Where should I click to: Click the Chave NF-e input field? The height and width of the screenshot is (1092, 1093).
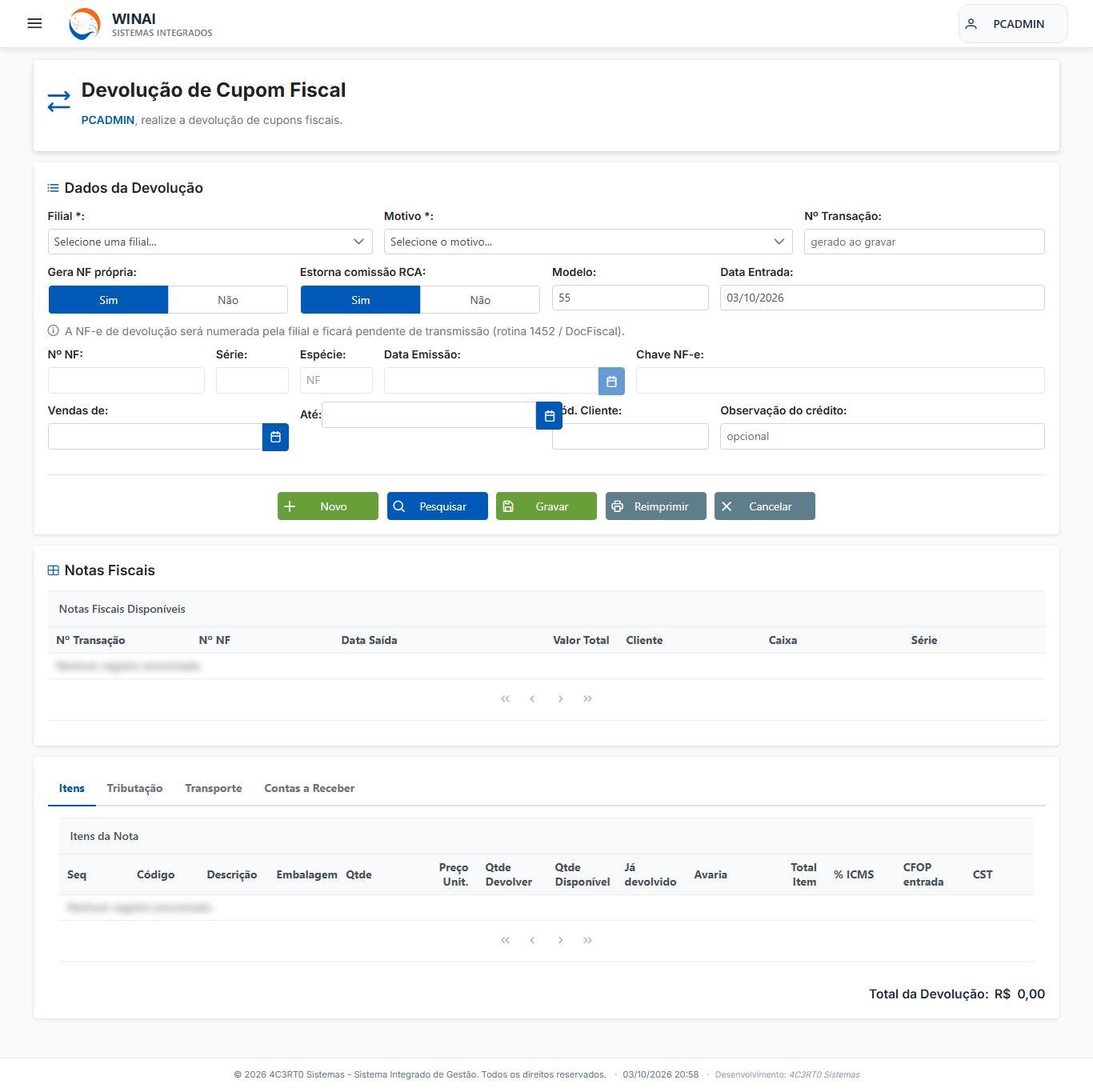coord(840,381)
